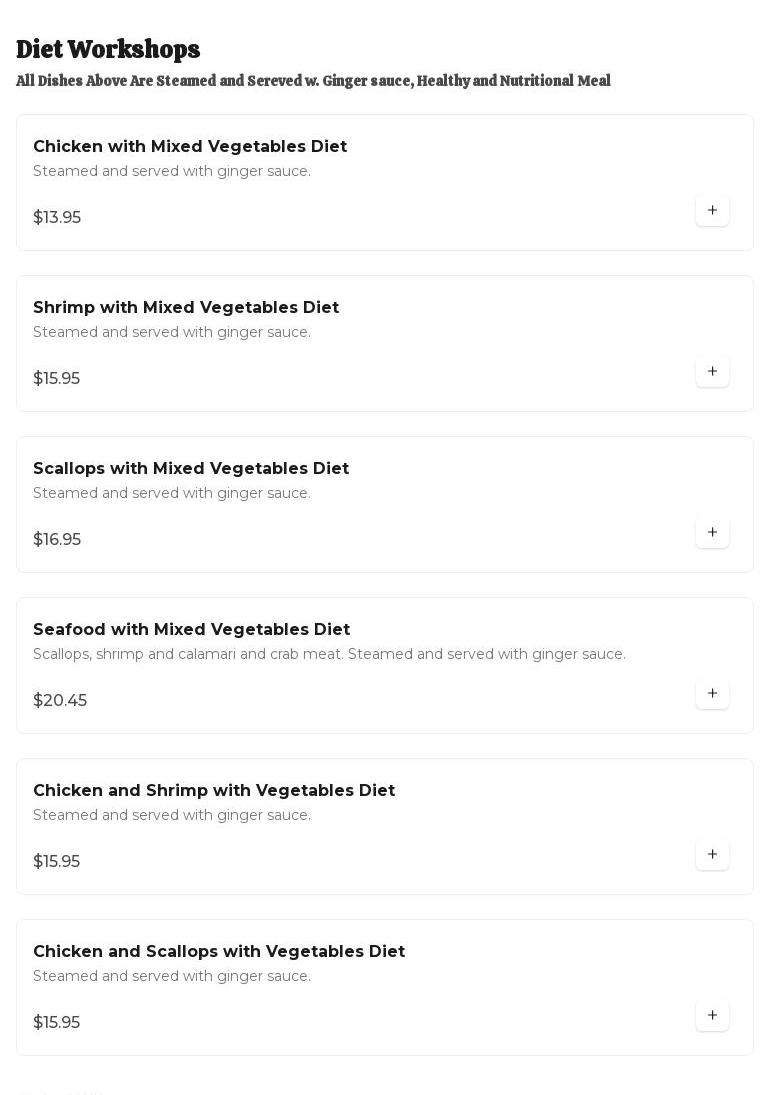Click the $20.45 seafood price
This screenshot has width=770, height=1095.
(60, 700)
